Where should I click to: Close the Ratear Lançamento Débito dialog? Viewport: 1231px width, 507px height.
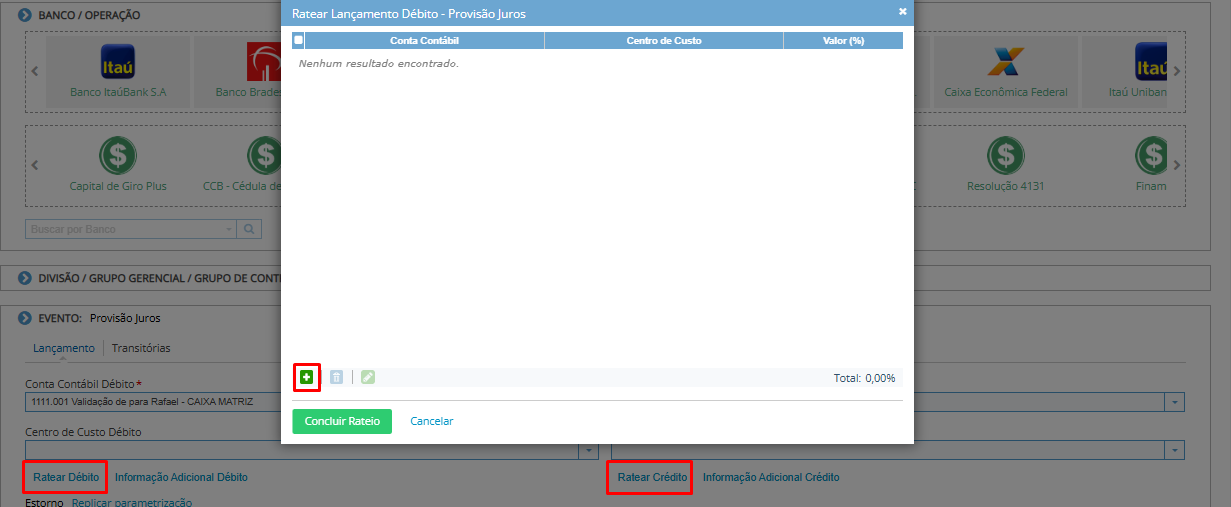point(903,12)
